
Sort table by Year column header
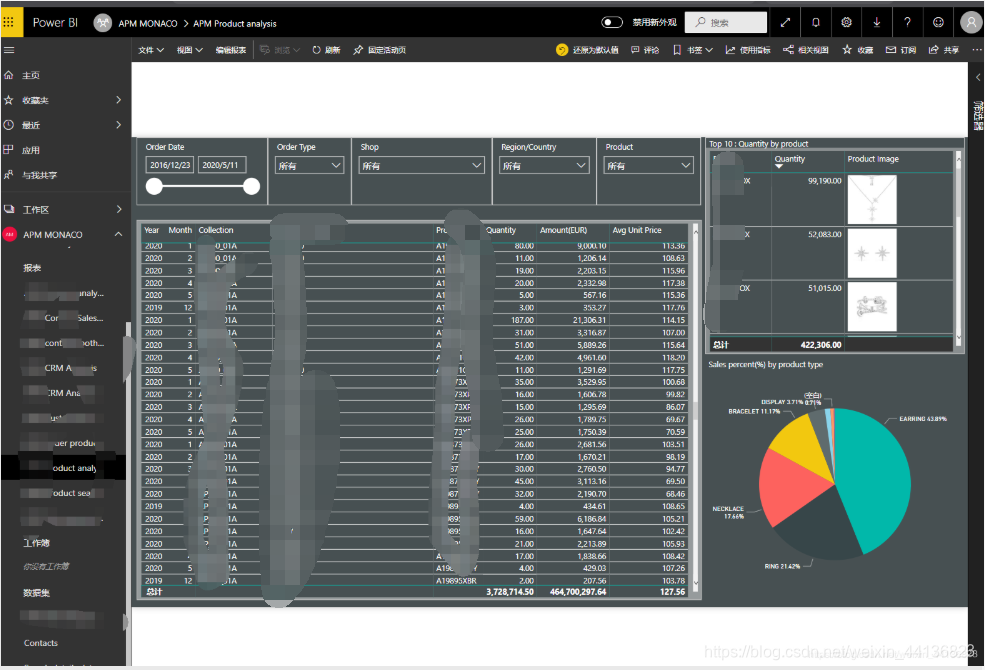click(x=152, y=230)
